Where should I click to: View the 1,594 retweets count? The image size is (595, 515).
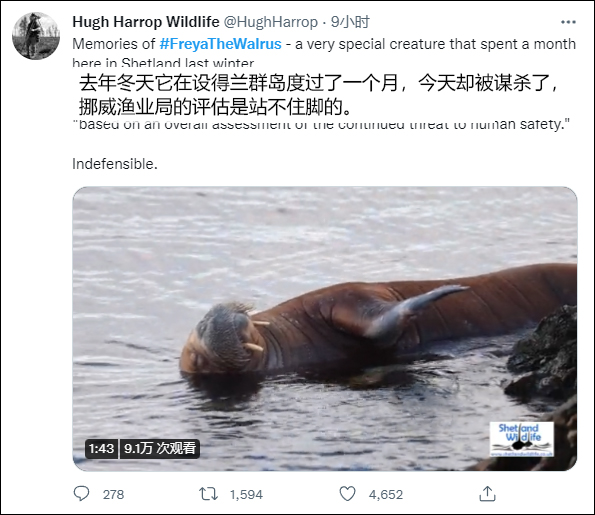tap(246, 495)
